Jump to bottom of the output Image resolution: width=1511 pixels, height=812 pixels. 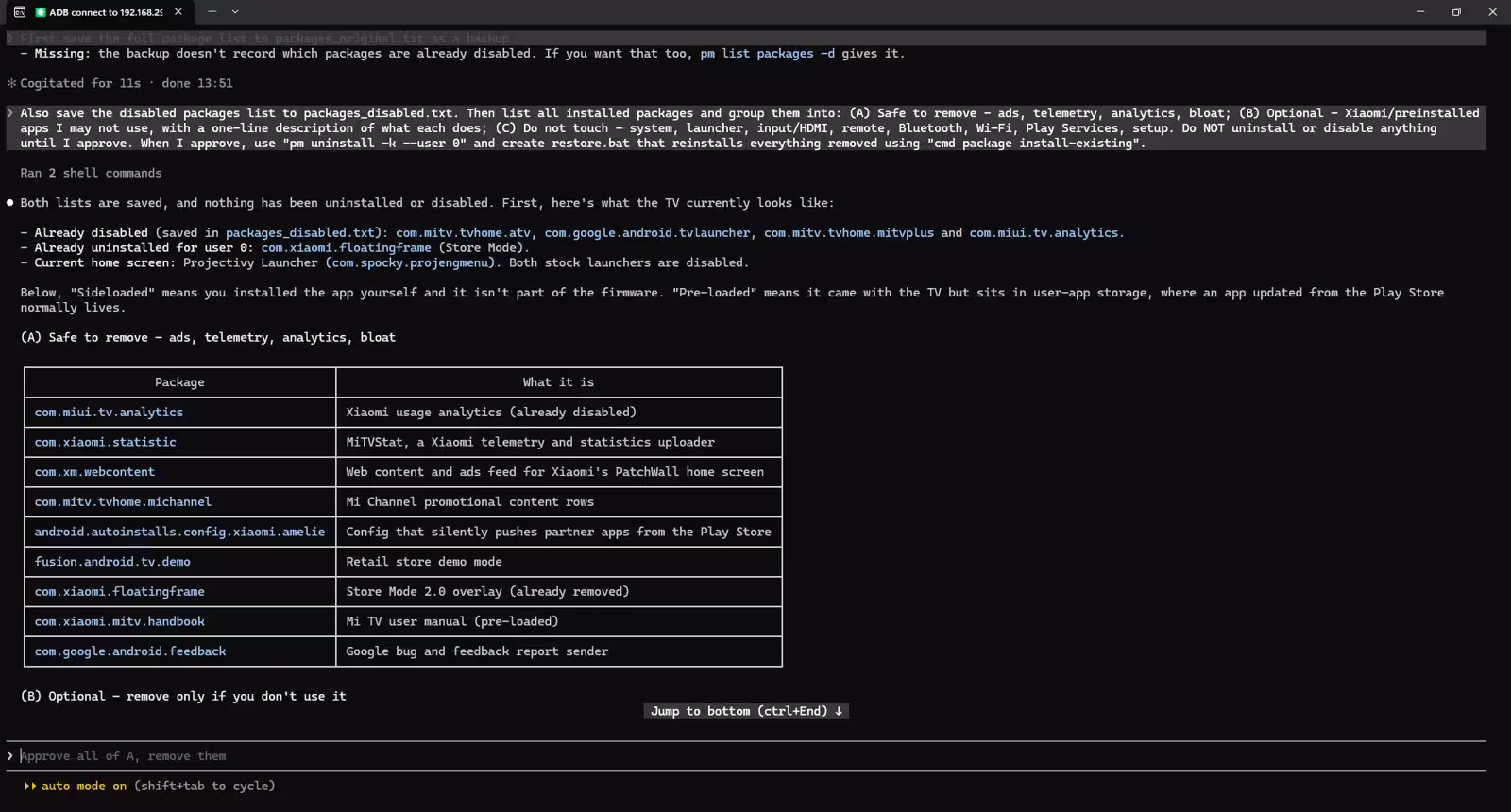tap(746, 711)
